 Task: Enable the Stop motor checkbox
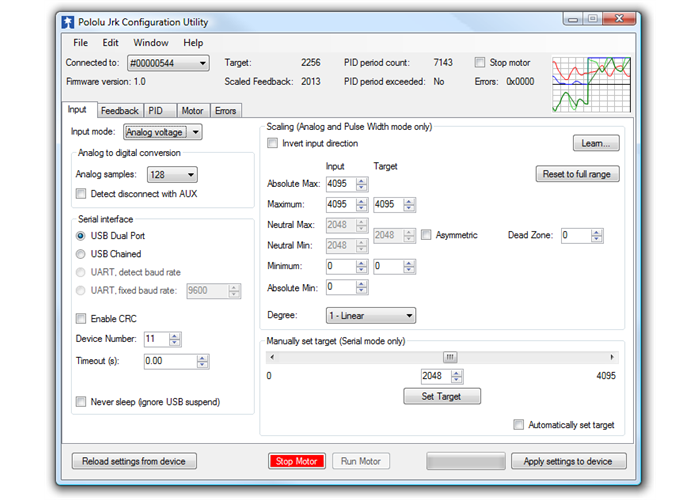480,62
